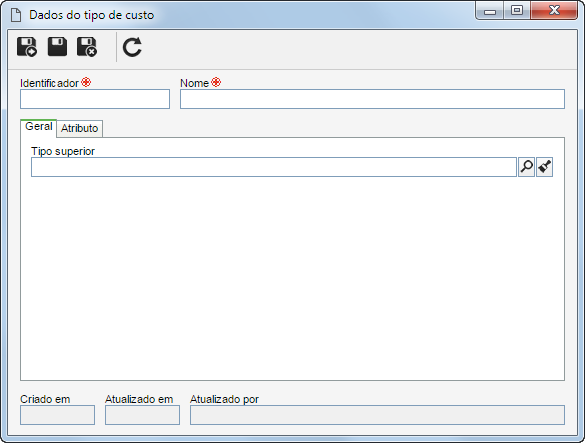Click the Tipo superior label
The height and width of the screenshot is (443, 585).
[x=63, y=151]
